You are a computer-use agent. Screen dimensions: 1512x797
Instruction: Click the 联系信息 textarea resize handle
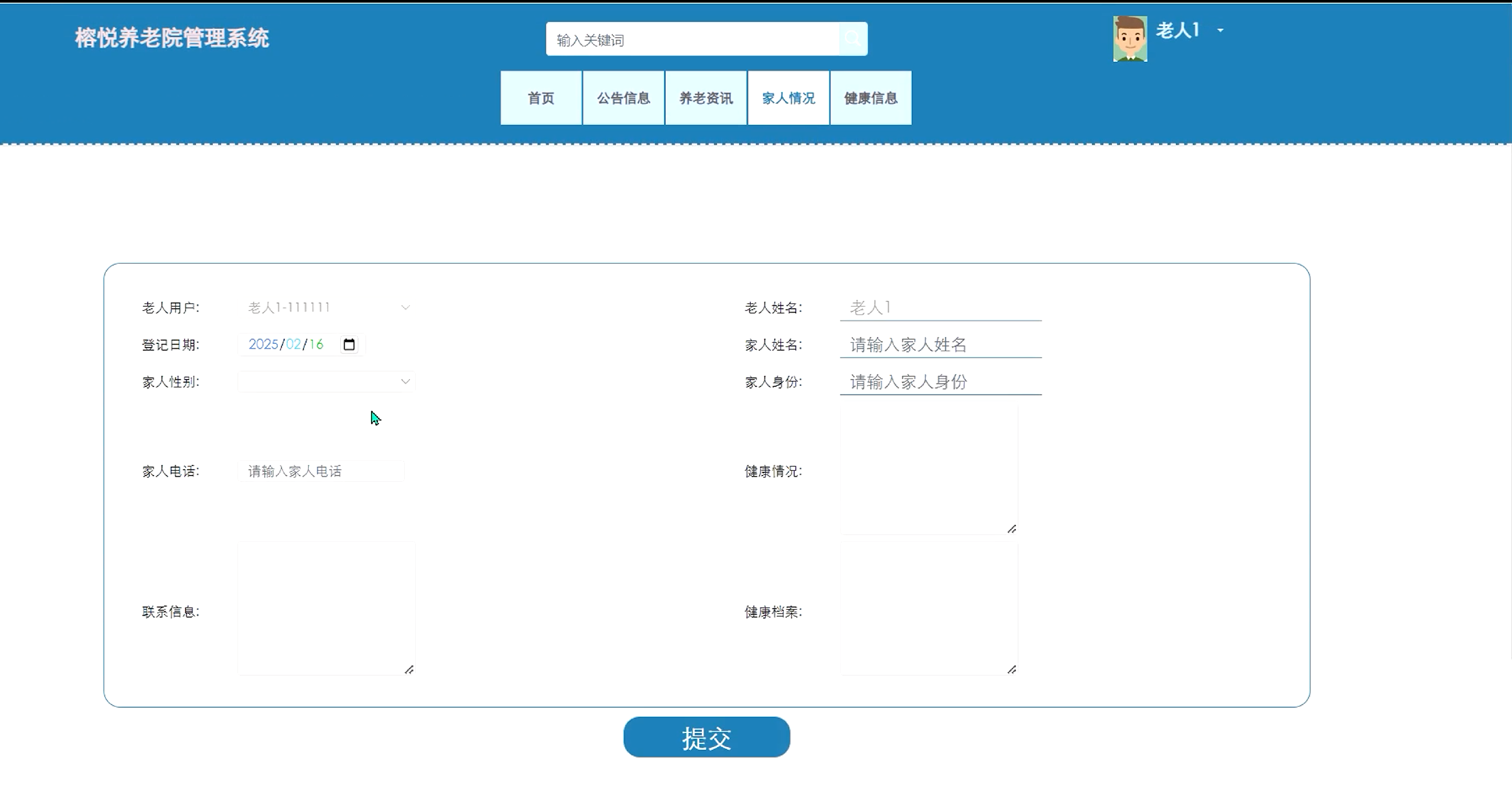tap(409, 670)
